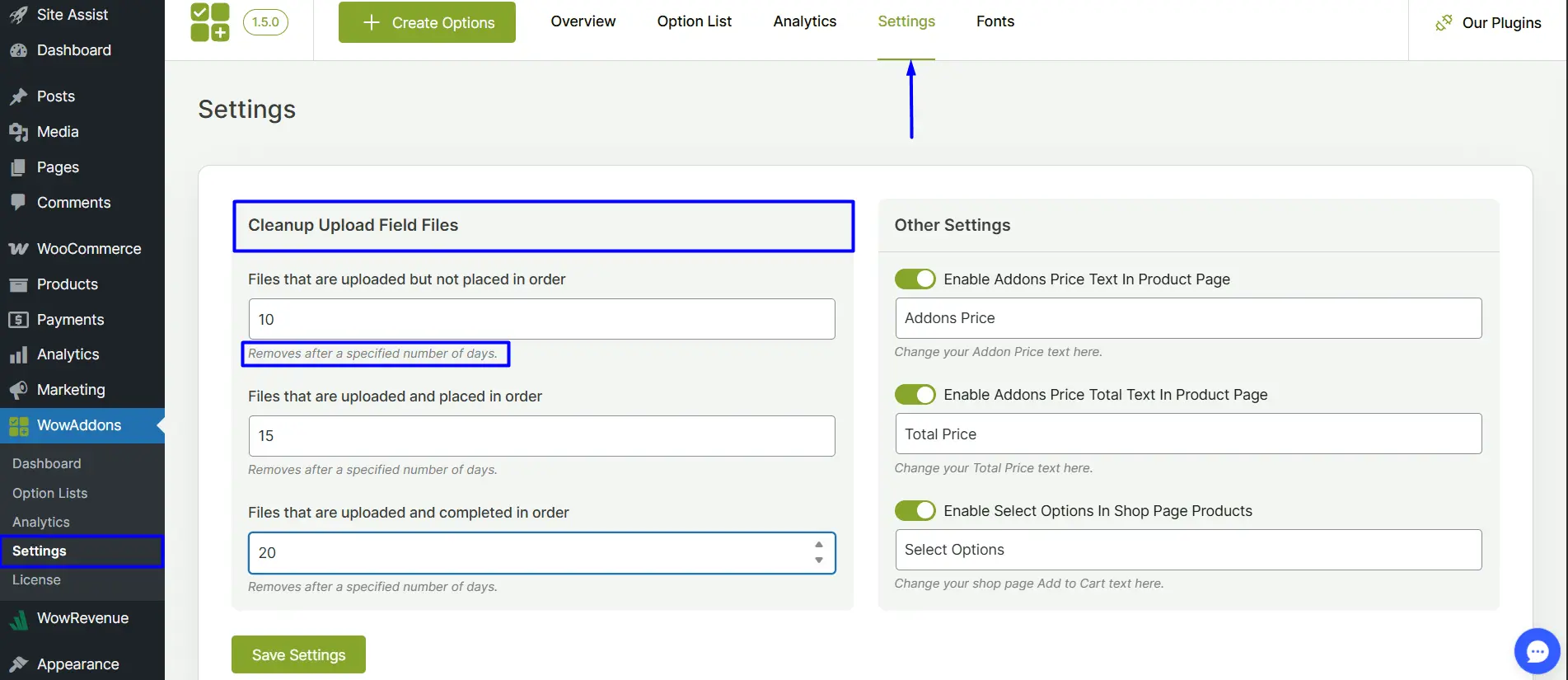The image size is (1568, 680).
Task: Toggle Enable Addons Price Total Text
Action: [915, 395]
